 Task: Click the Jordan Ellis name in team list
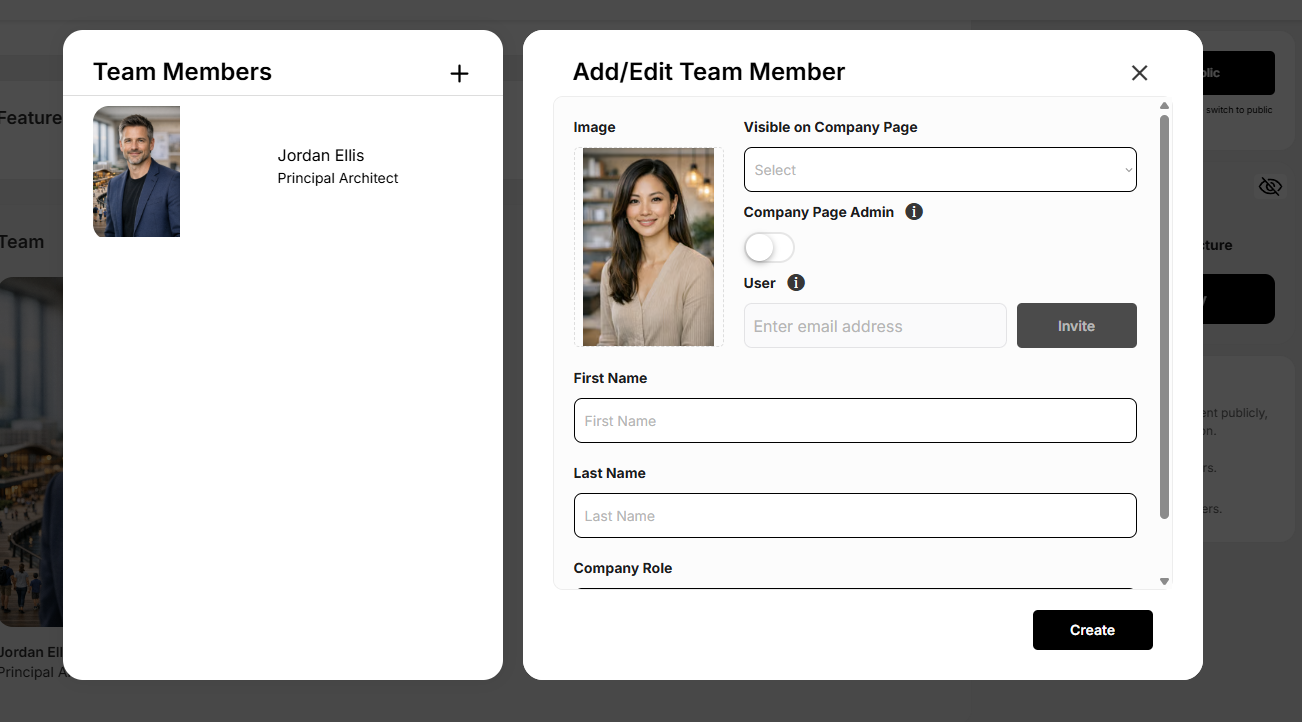point(321,155)
